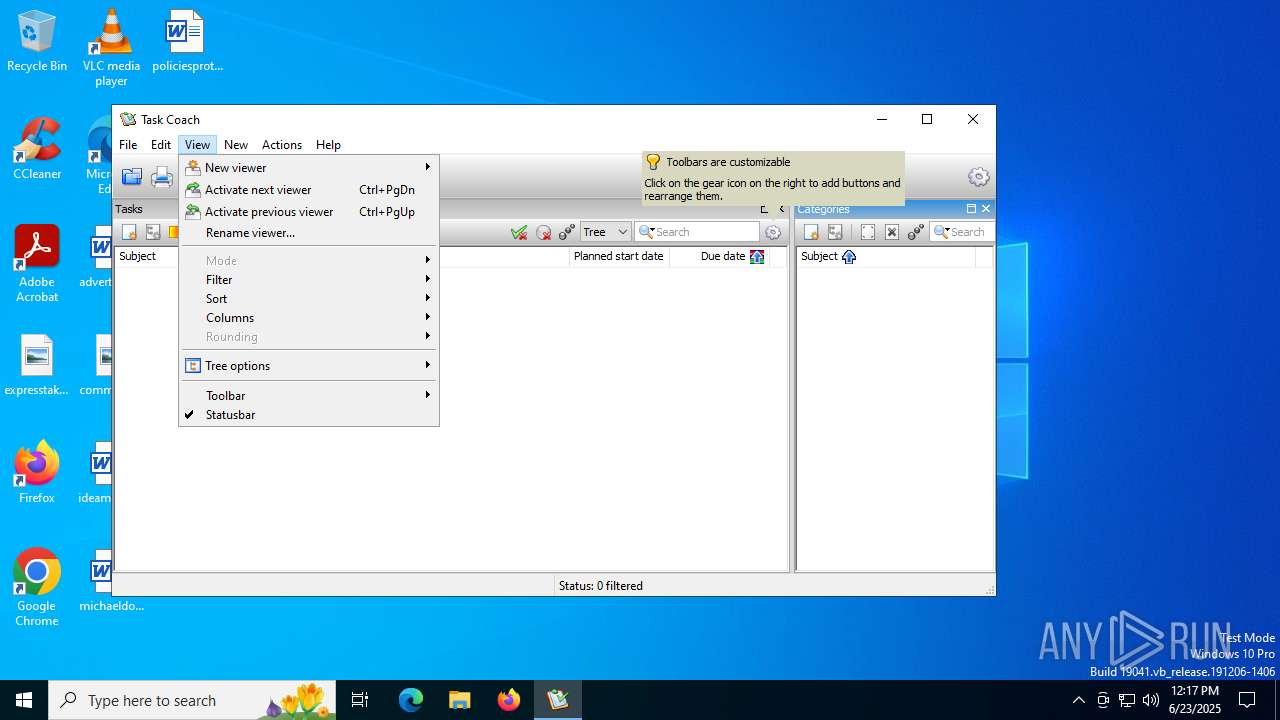1280x720 pixels.
Task: Open the Edit menu
Action: coord(161,145)
